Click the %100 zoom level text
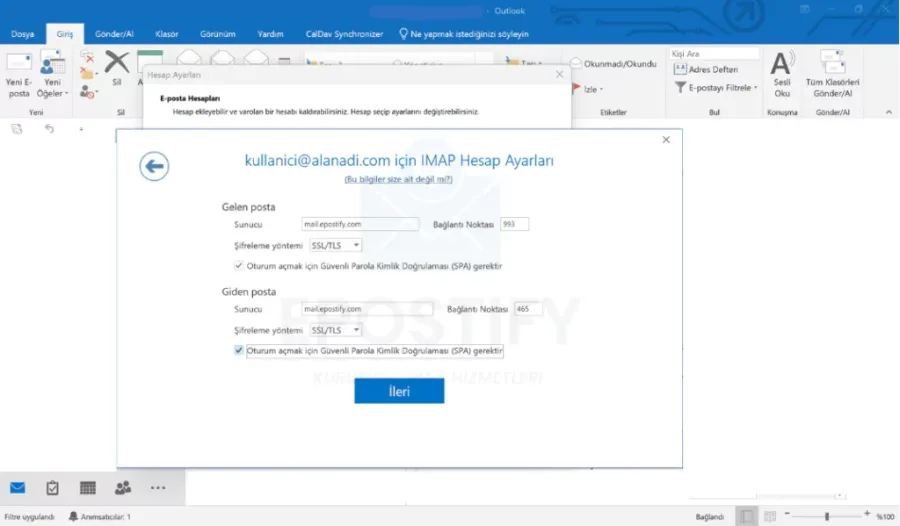Screen dimensions: 900x526 (x=885, y=517)
